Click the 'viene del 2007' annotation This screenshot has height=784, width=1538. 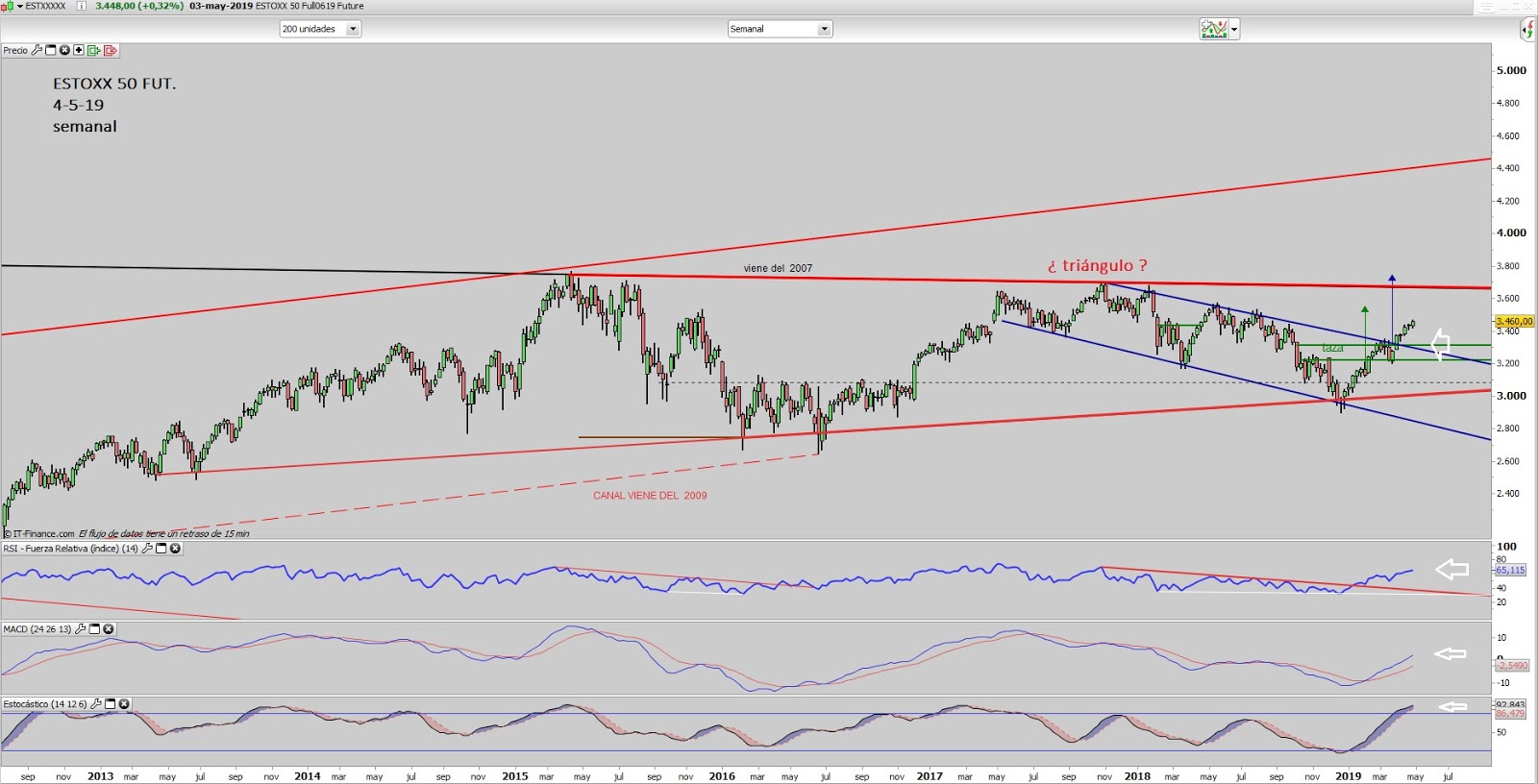click(x=778, y=268)
